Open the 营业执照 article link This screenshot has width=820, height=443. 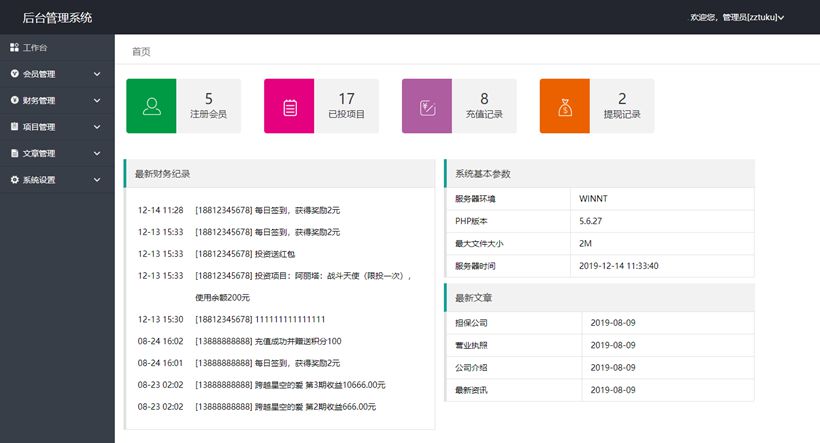point(471,345)
